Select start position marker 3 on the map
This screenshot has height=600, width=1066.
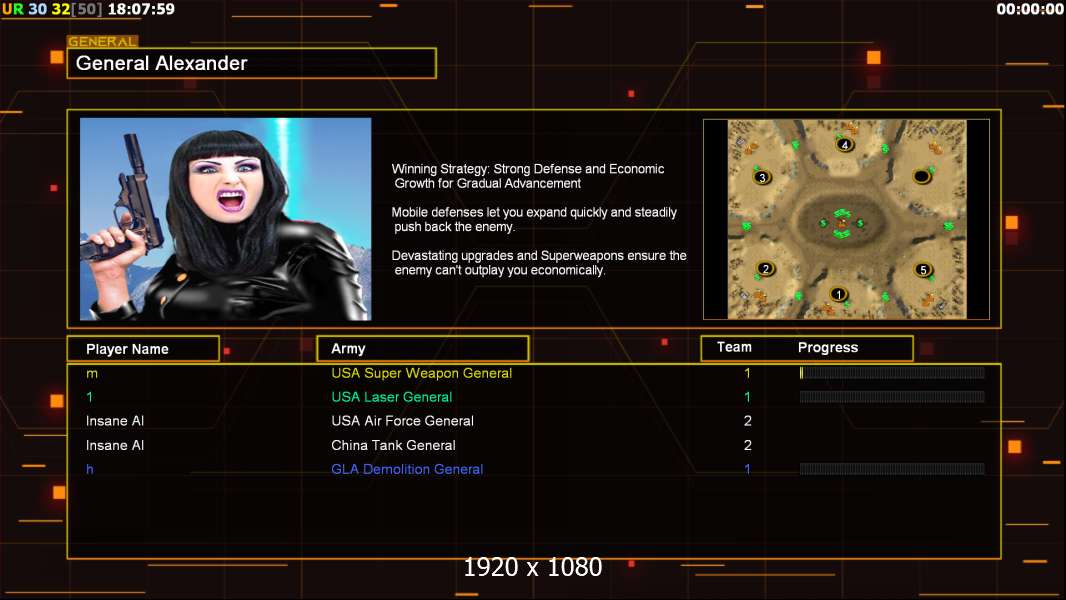pos(762,177)
